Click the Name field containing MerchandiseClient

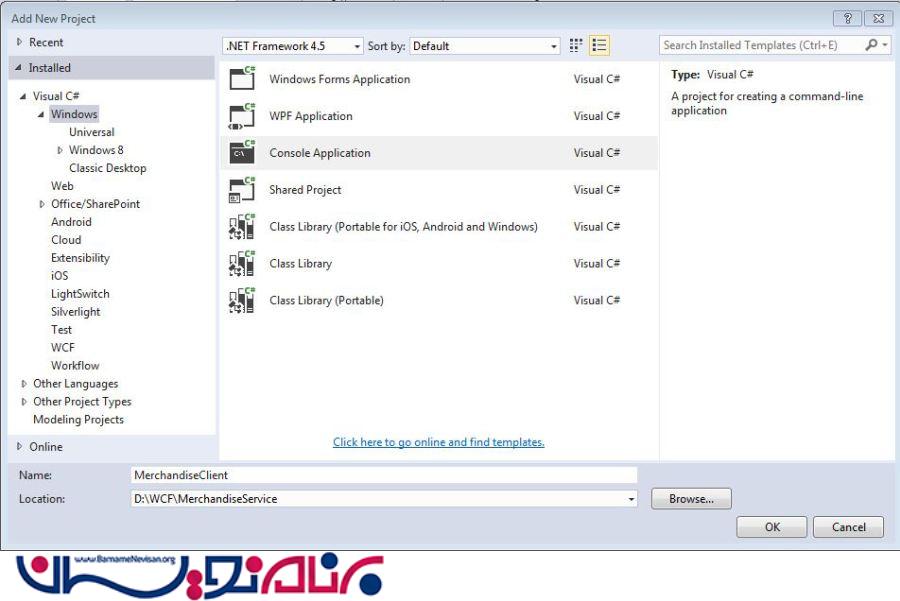coord(384,475)
